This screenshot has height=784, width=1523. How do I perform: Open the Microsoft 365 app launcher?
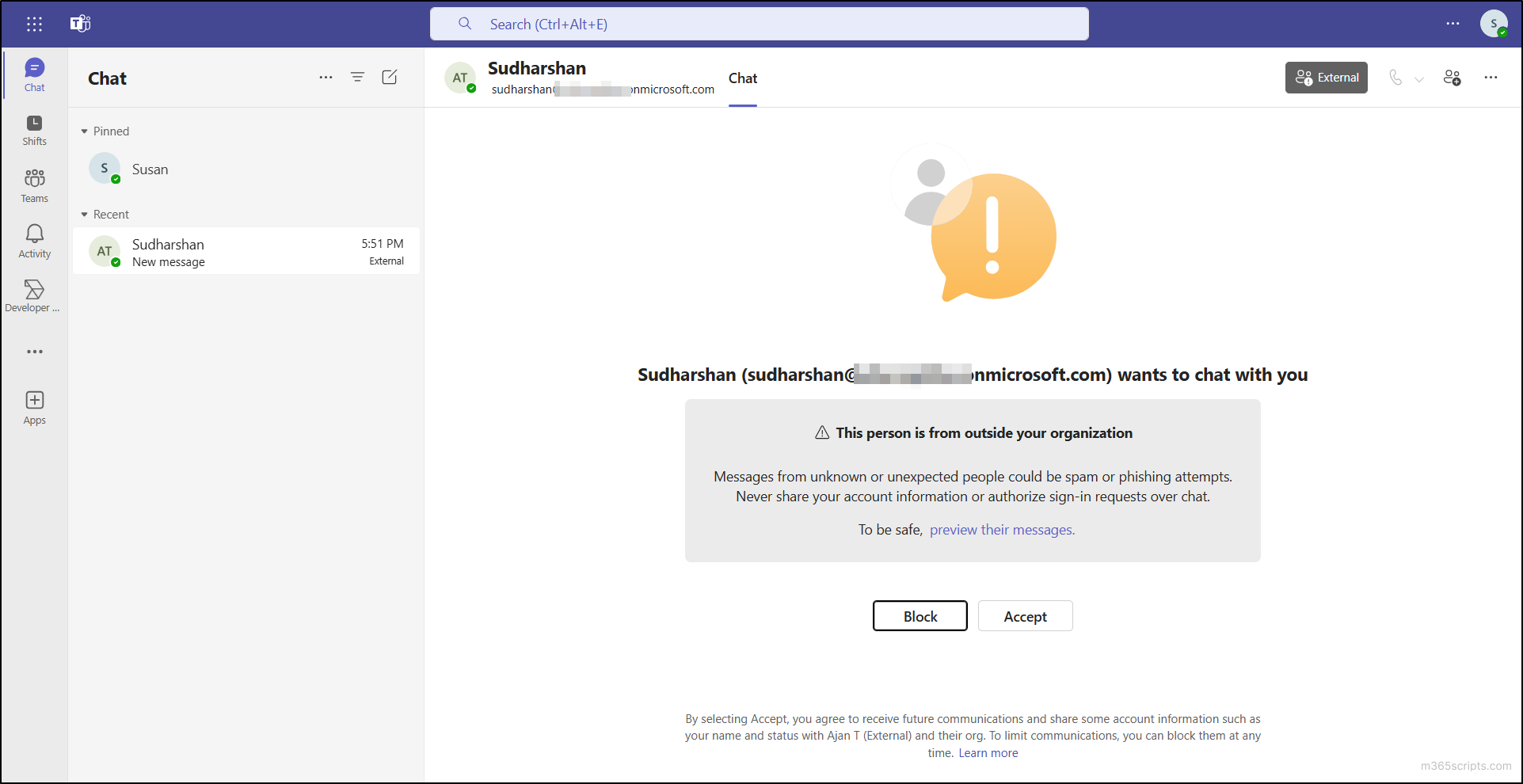[x=33, y=24]
